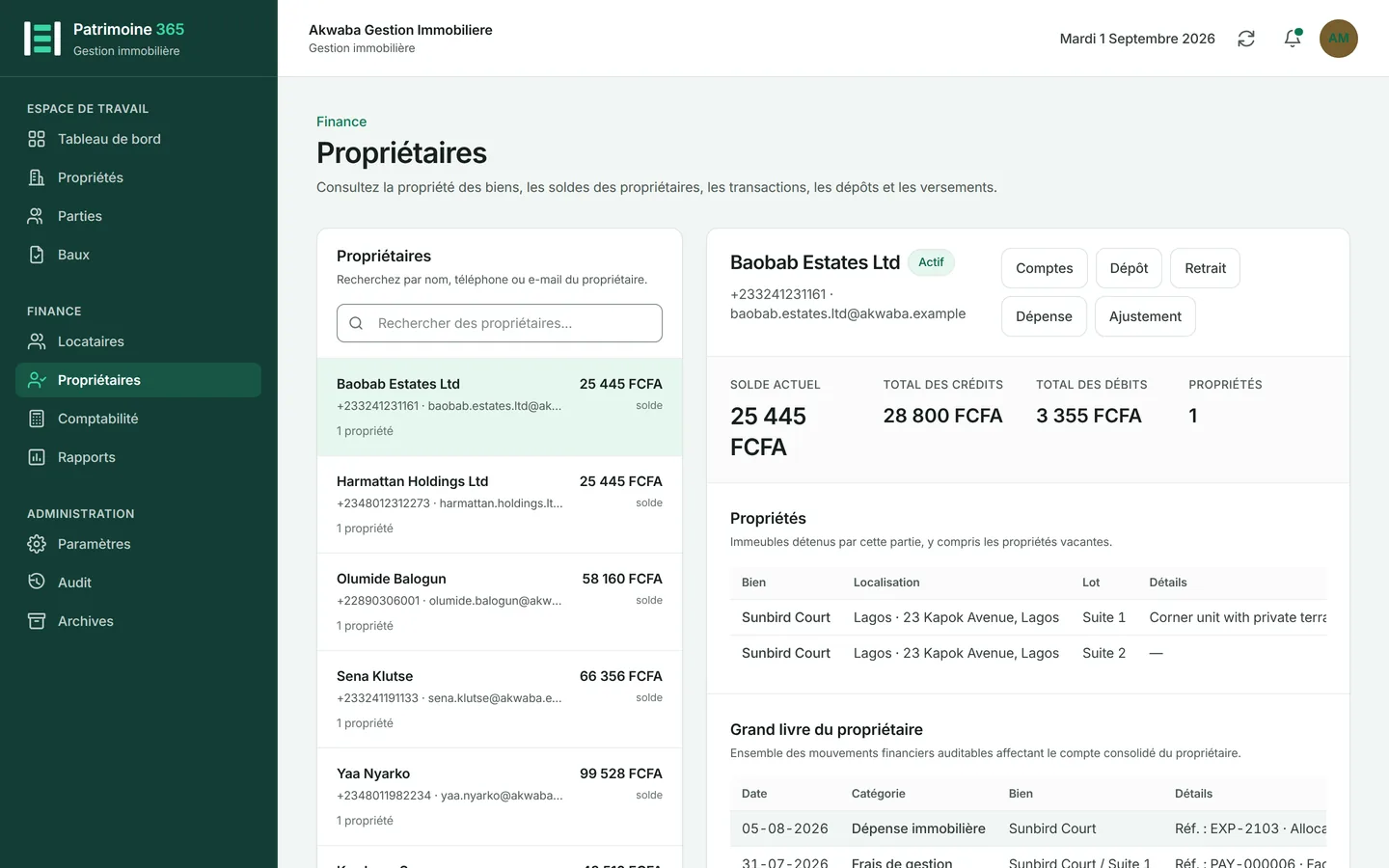Click the Suite 1 cell

pyautogui.click(x=1103, y=617)
